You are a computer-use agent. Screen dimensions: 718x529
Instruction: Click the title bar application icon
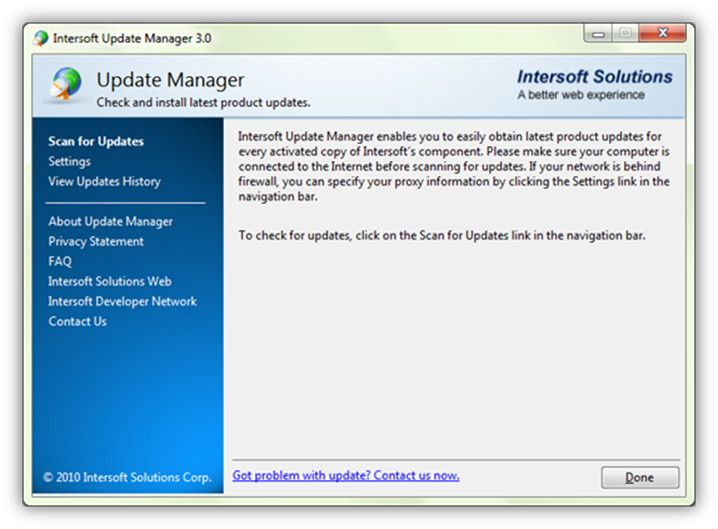pos(41,38)
